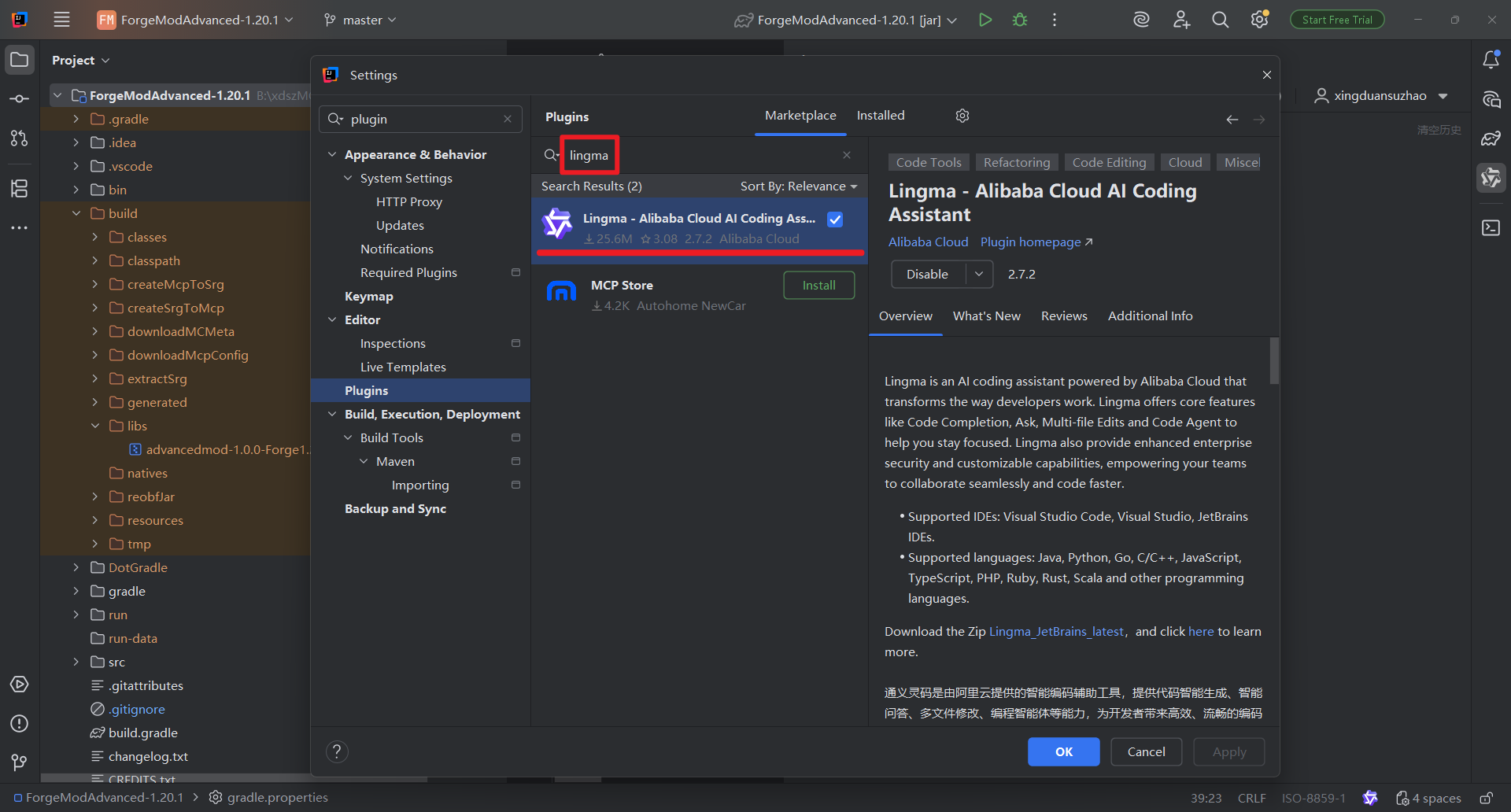The width and height of the screenshot is (1511, 812).
Task: Open the Disable button dropdown arrow
Action: [979, 274]
